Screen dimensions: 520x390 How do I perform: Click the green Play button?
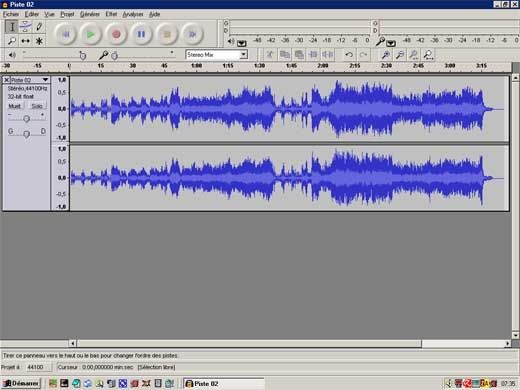pos(90,34)
